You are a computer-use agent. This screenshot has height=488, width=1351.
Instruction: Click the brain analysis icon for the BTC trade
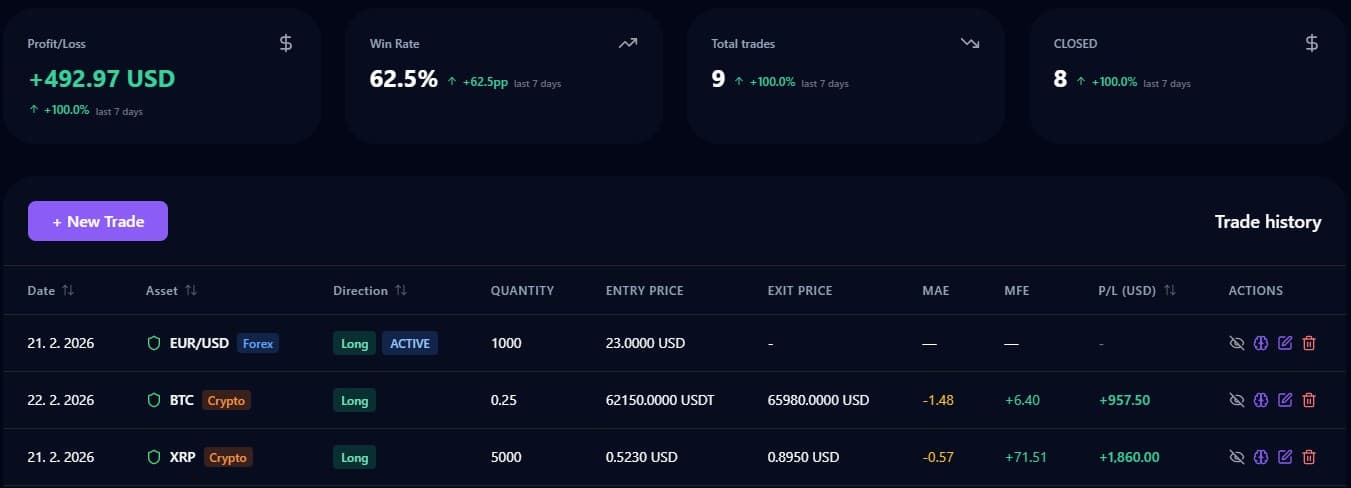(x=1261, y=400)
